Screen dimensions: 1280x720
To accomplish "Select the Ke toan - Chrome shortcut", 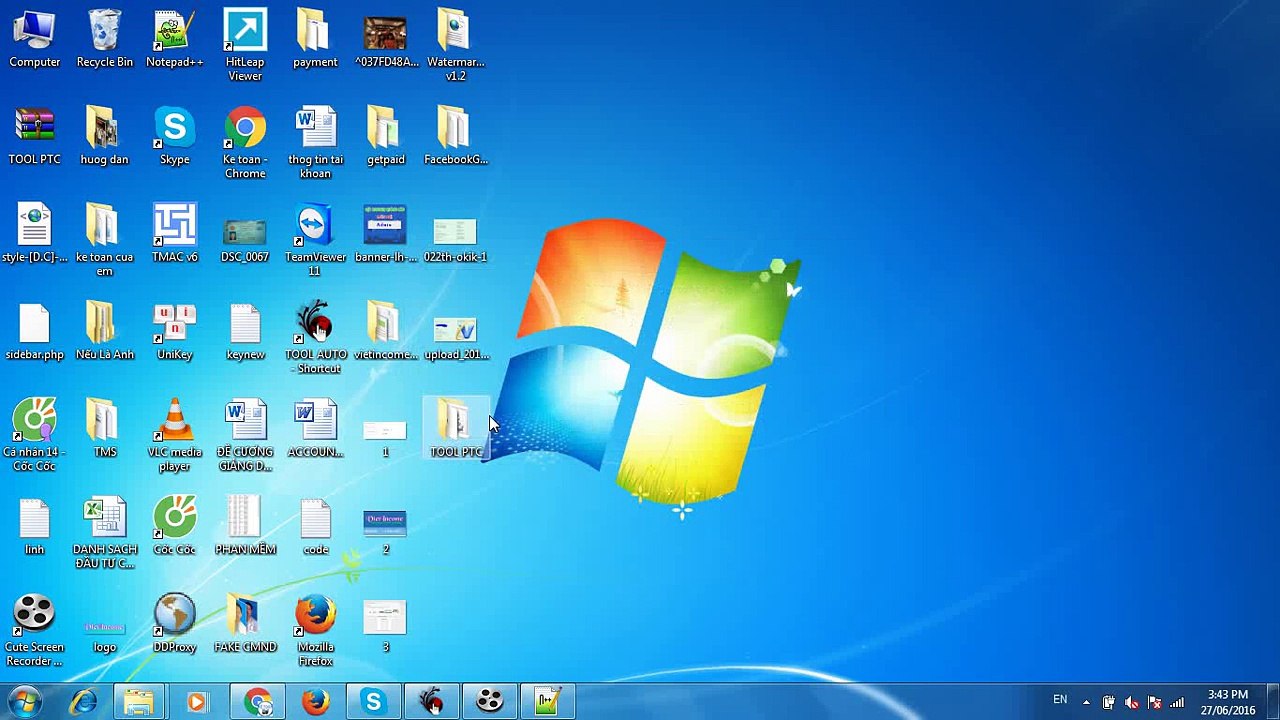I will click(x=245, y=143).
